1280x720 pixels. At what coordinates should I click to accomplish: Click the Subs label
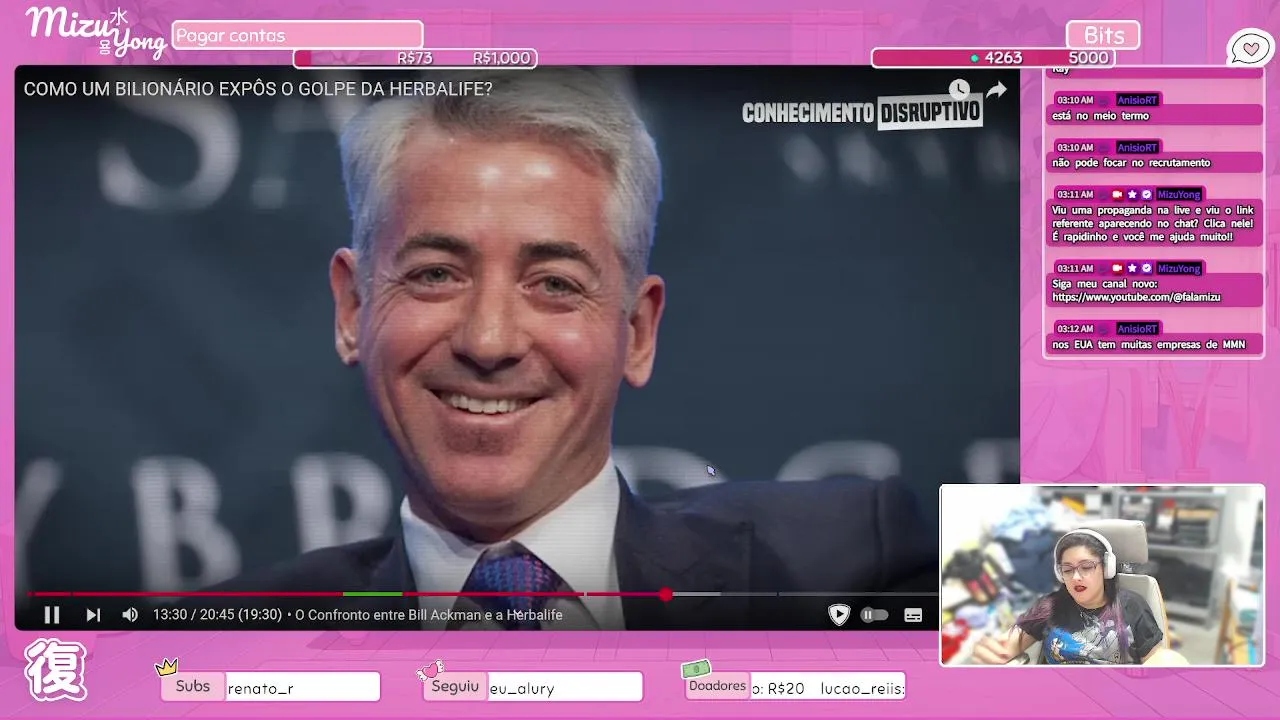pyautogui.click(x=193, y=686)
